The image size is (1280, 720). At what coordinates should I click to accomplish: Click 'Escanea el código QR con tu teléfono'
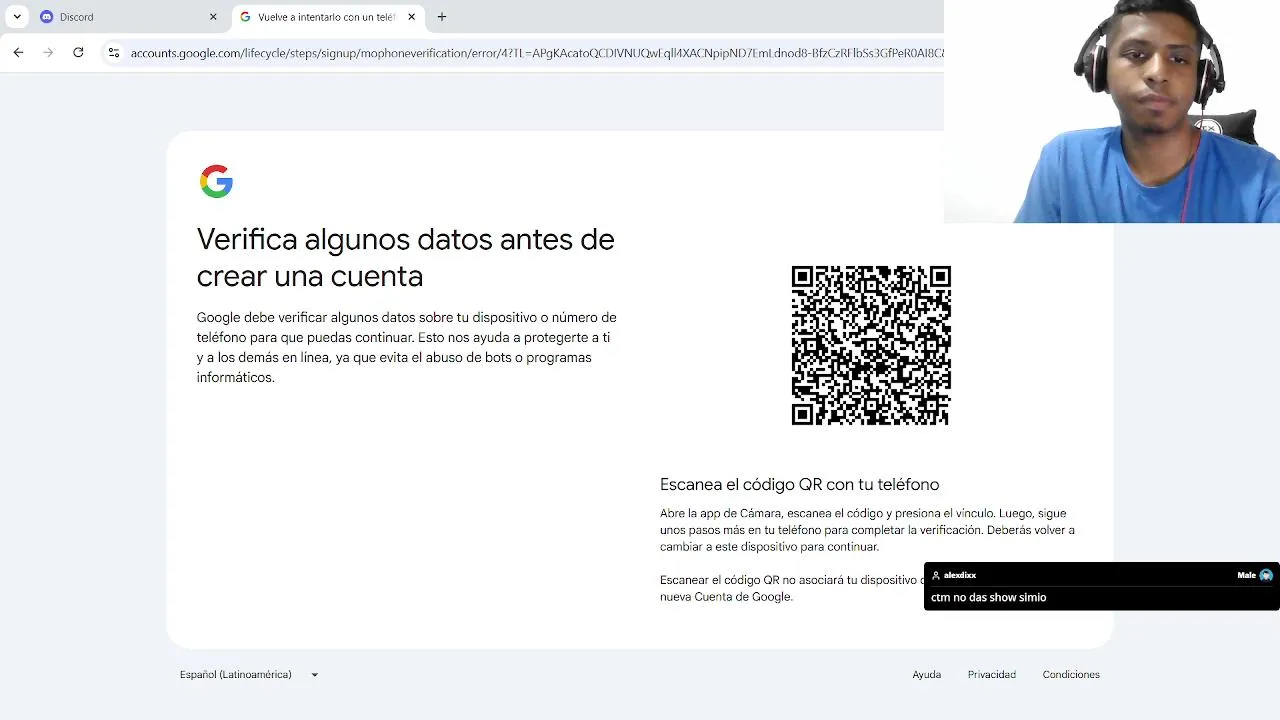tap(799, 484)
